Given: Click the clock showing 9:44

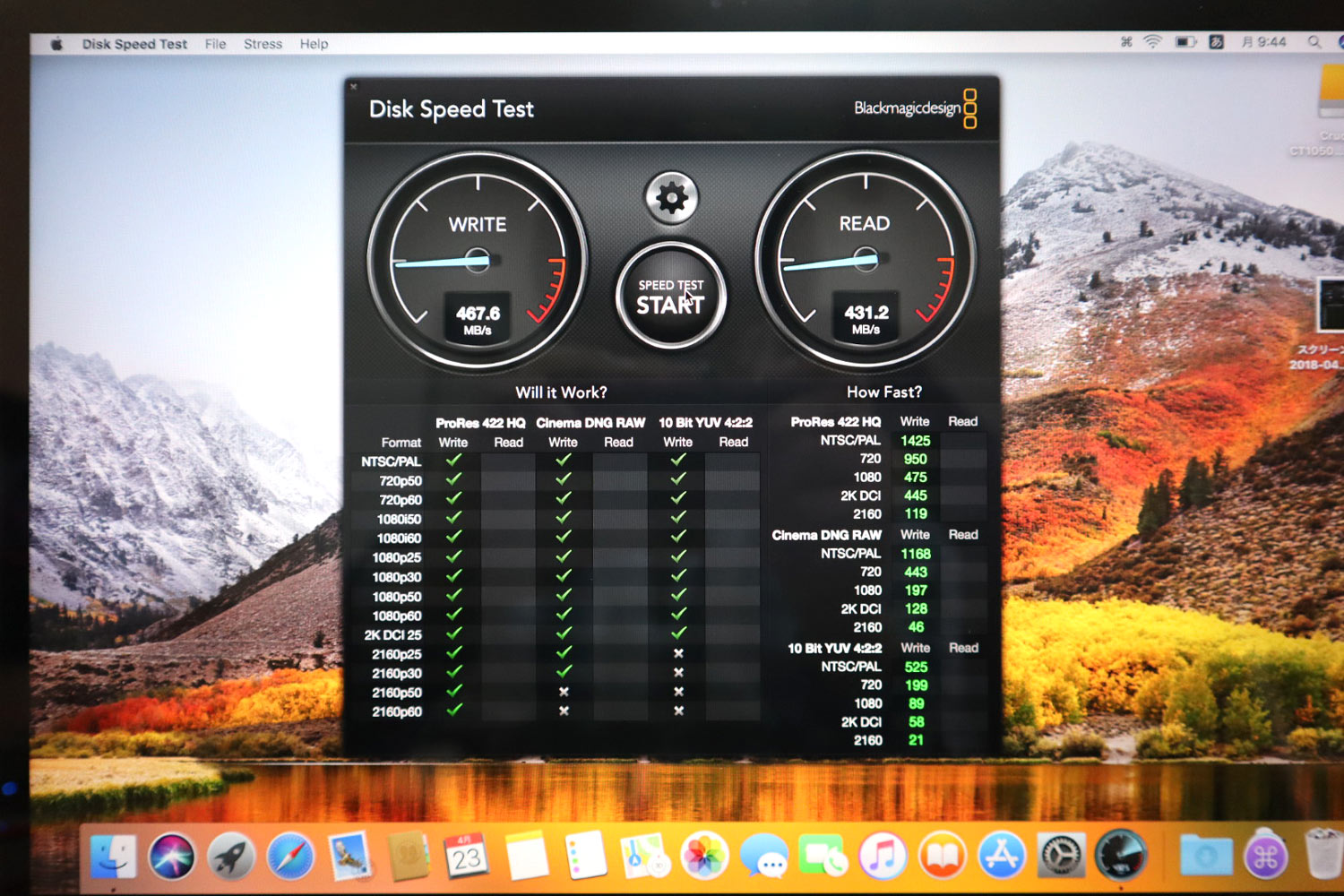Looking at the screenshot, I should 1263,42.
